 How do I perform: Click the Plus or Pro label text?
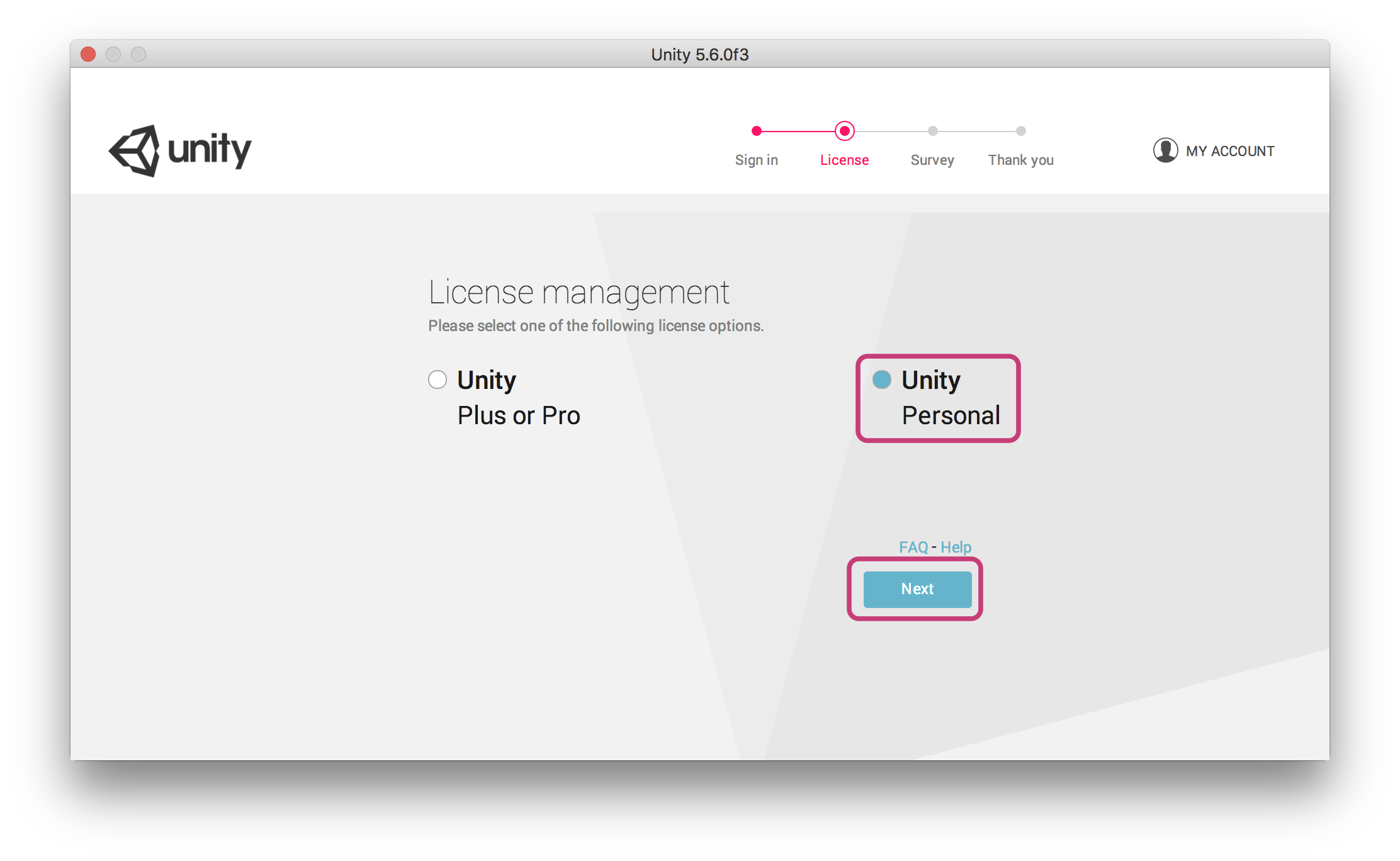pyautogui.click(x=519, y=415)
